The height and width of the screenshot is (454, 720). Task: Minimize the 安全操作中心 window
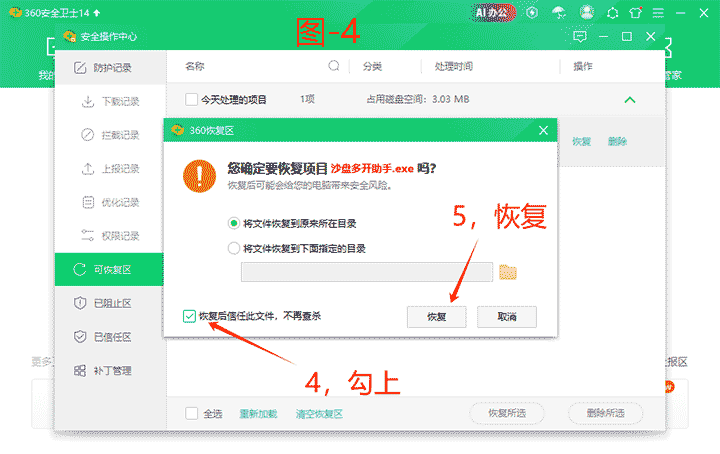point(604,36)
